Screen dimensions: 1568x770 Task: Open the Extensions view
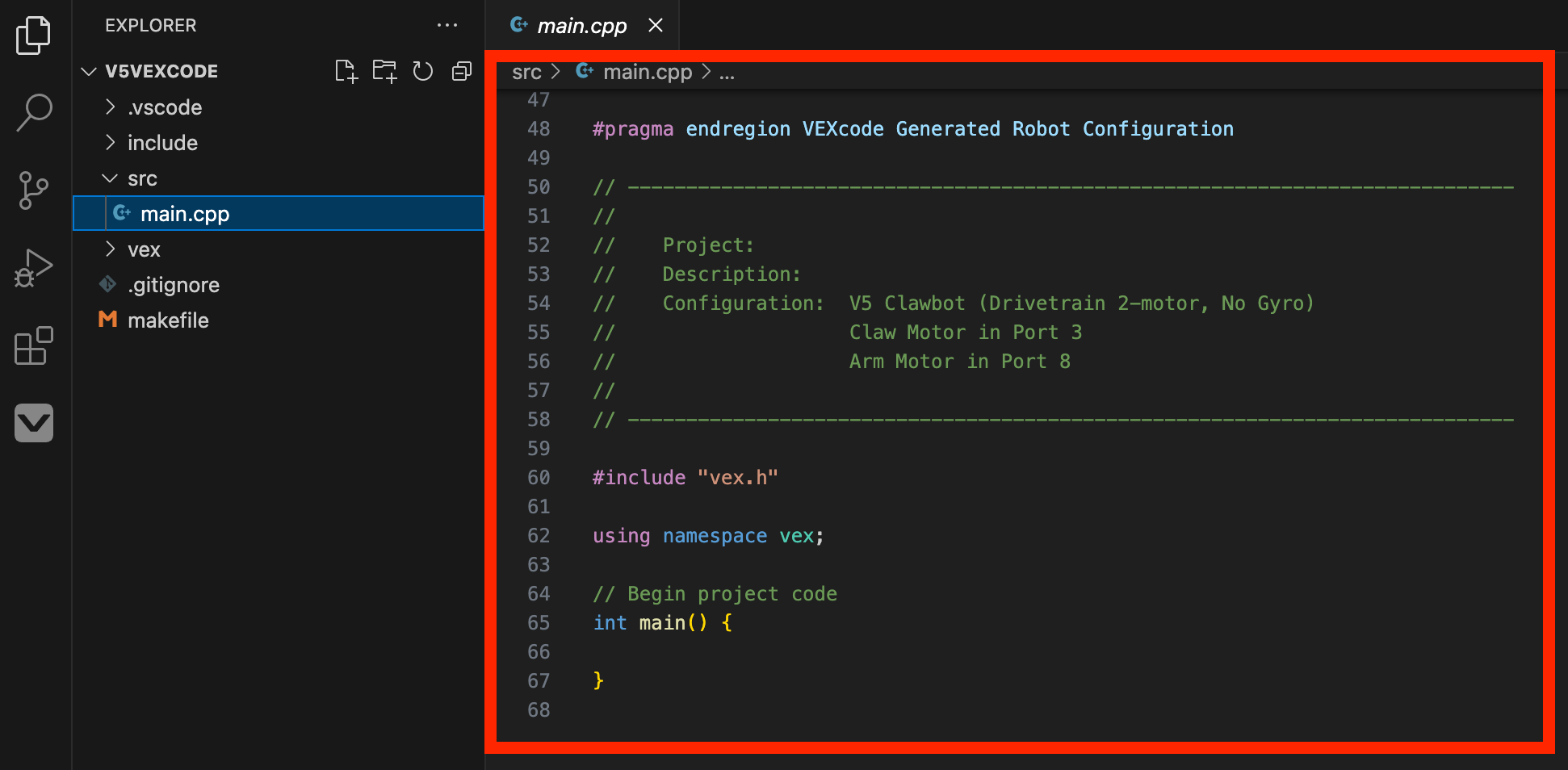(x=33, y=345)
